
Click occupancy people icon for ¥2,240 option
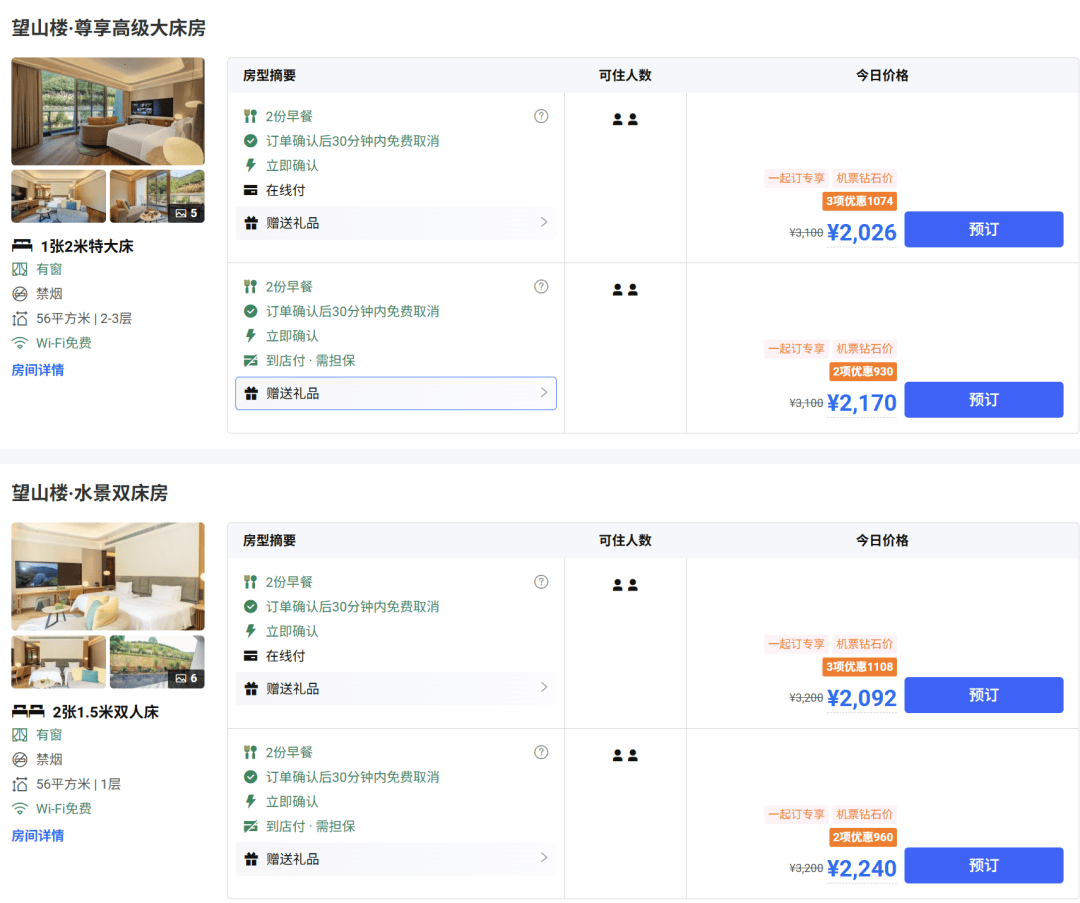(625, 756)
